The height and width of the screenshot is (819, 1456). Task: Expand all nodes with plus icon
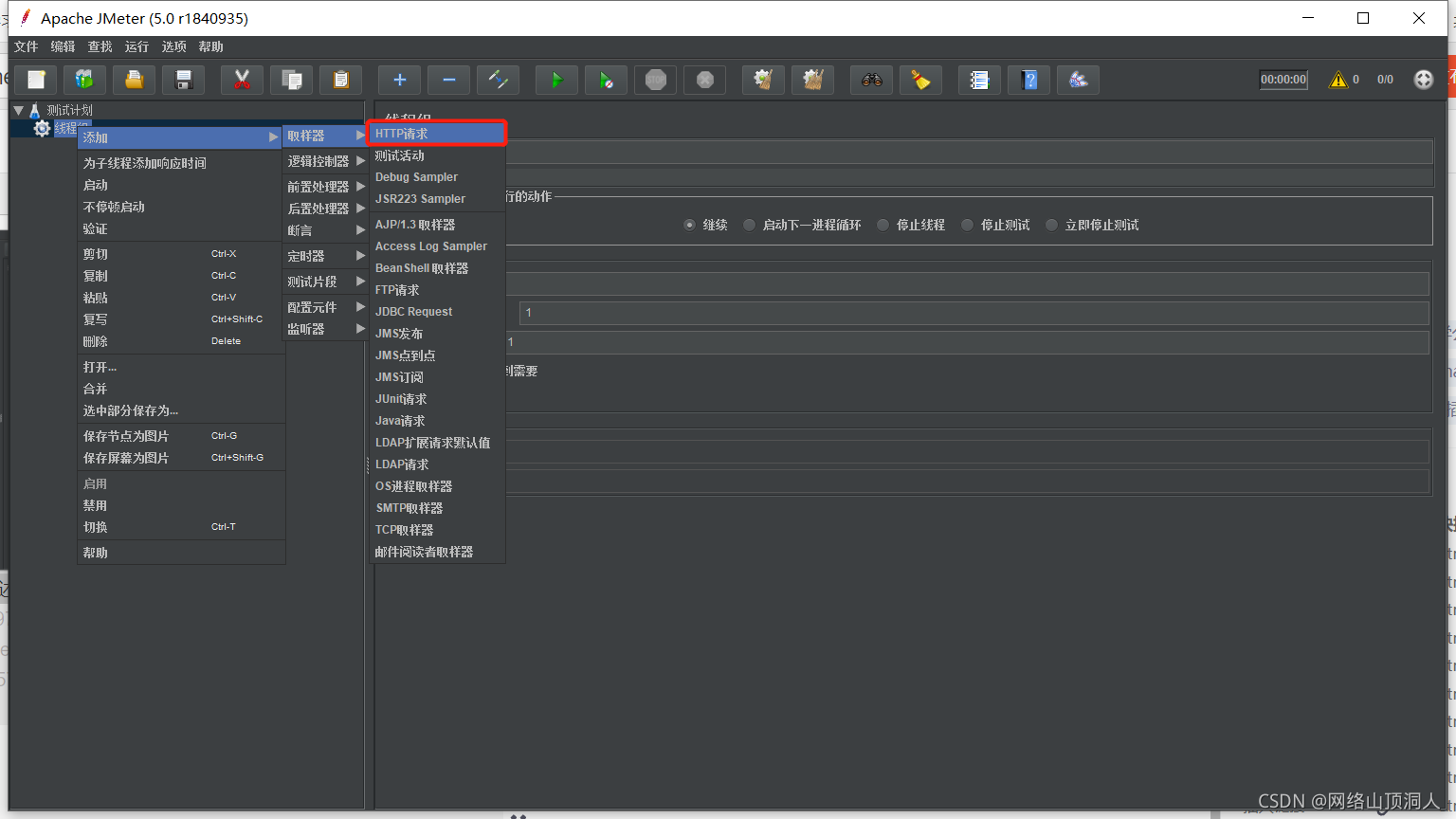pyautogui.click(x=400, y=81)
